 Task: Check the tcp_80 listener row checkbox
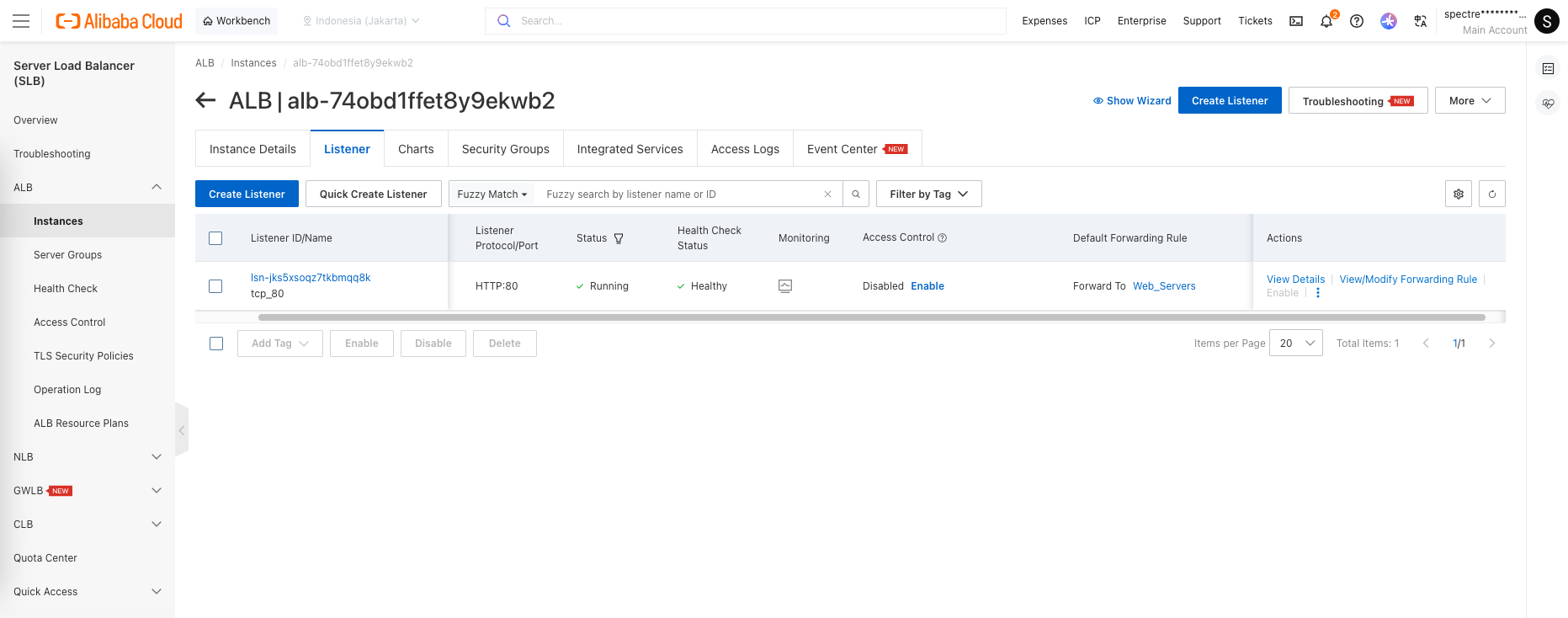pos(215,286)
